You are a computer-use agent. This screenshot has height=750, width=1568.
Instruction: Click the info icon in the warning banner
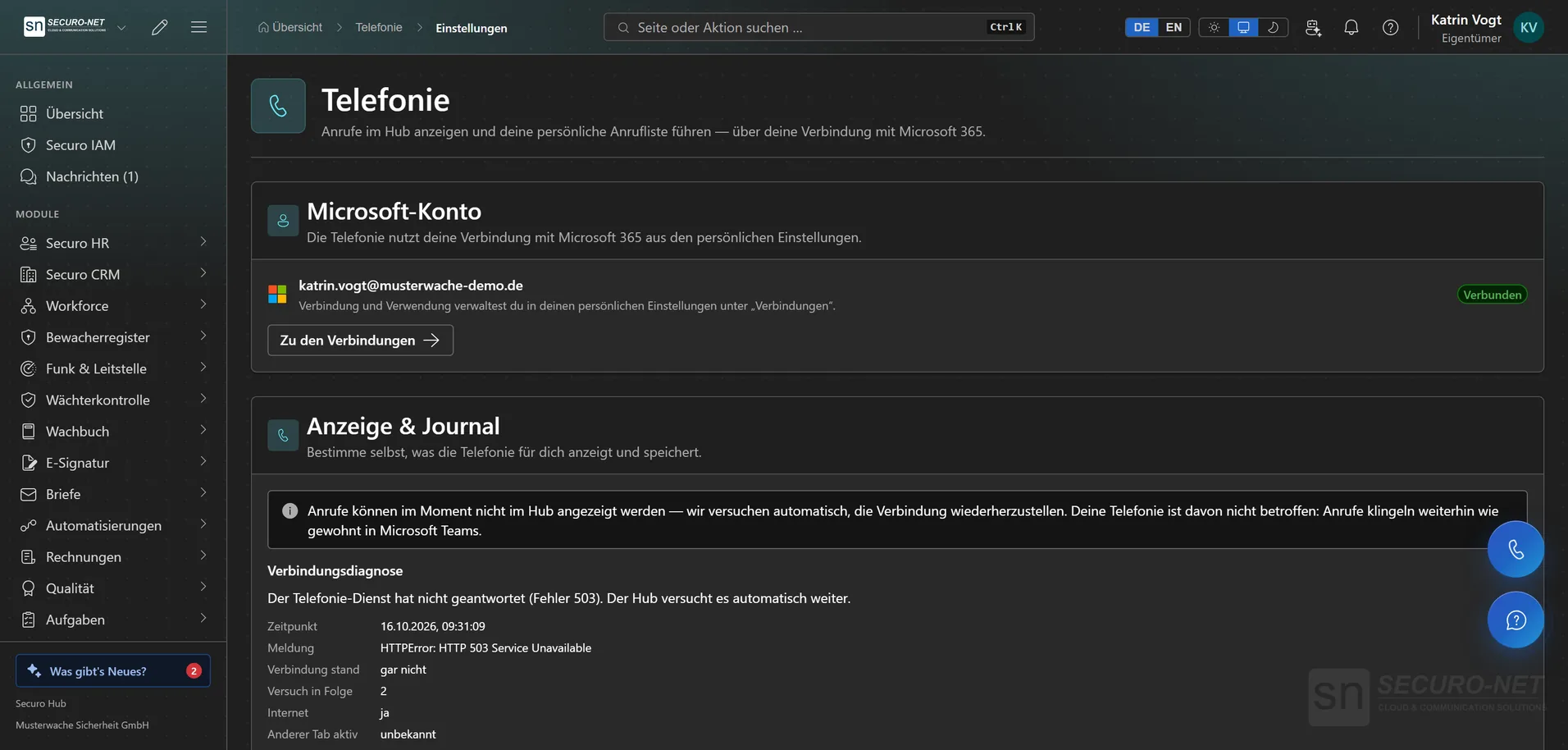click(289, 510)
